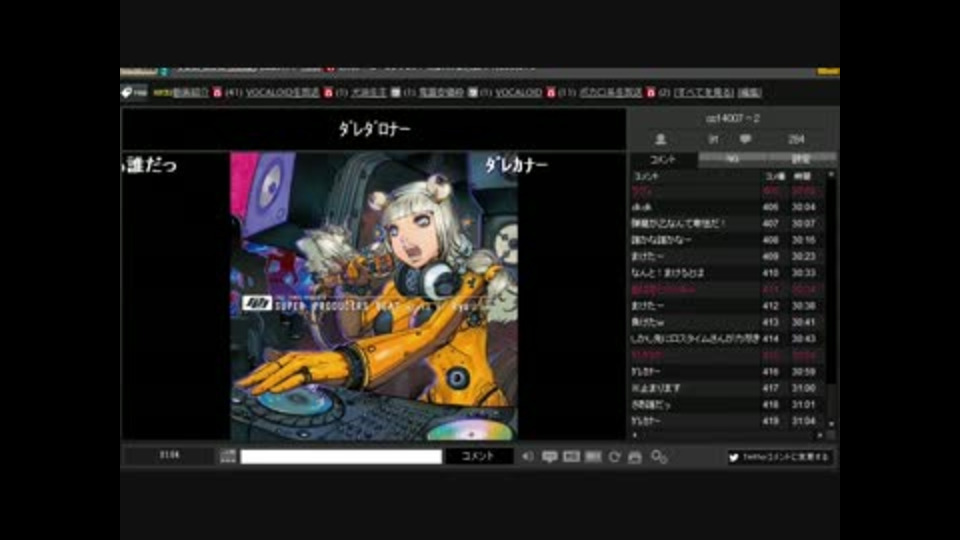960x540 pixels.
Task: Click the comment list vertical scrollbar
Action: (x=831, y=300)
